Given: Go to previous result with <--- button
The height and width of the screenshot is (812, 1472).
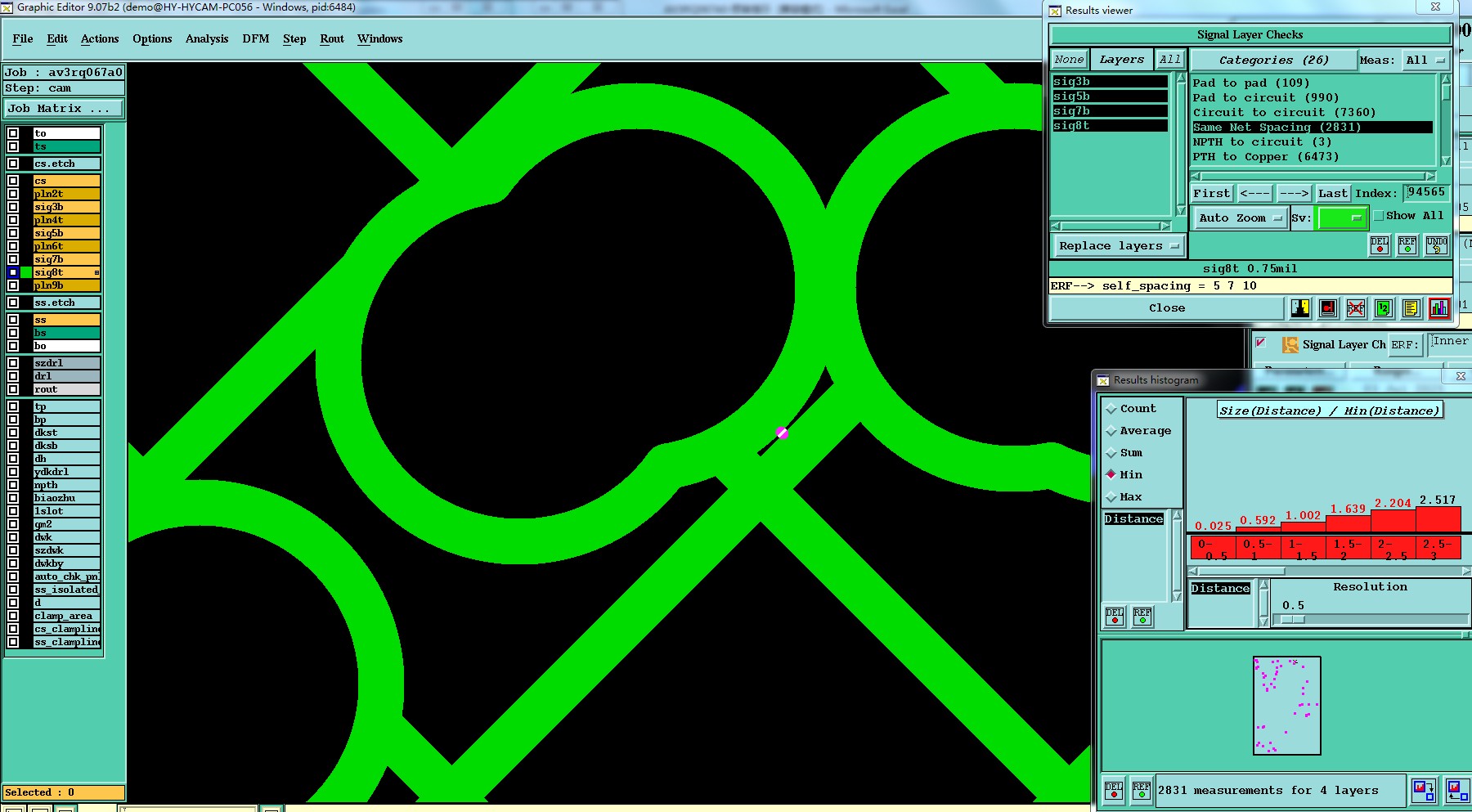Looking at the screenshot, I should coord(1254,194).
